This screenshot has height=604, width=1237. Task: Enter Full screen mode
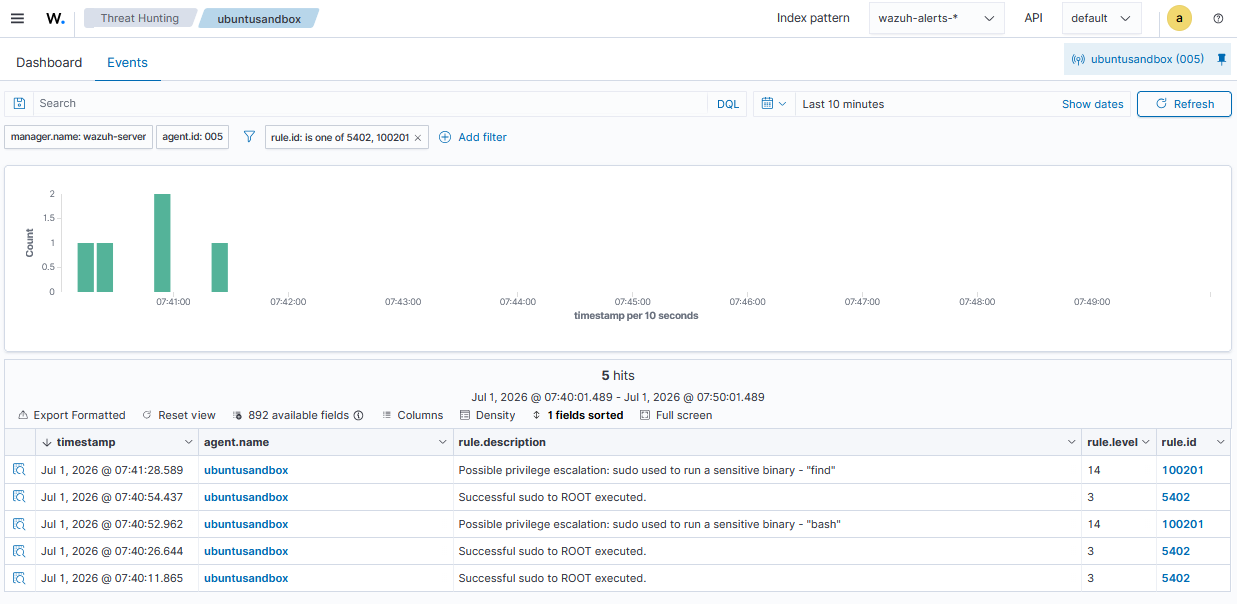(676, 415)
